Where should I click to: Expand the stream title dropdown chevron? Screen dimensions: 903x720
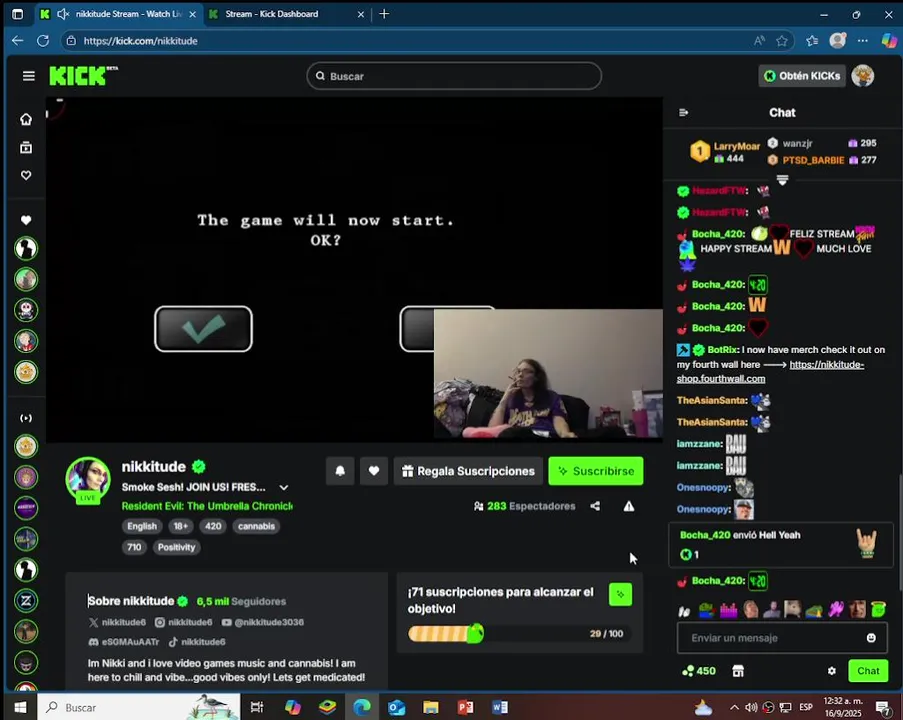(x=284, y=487)
